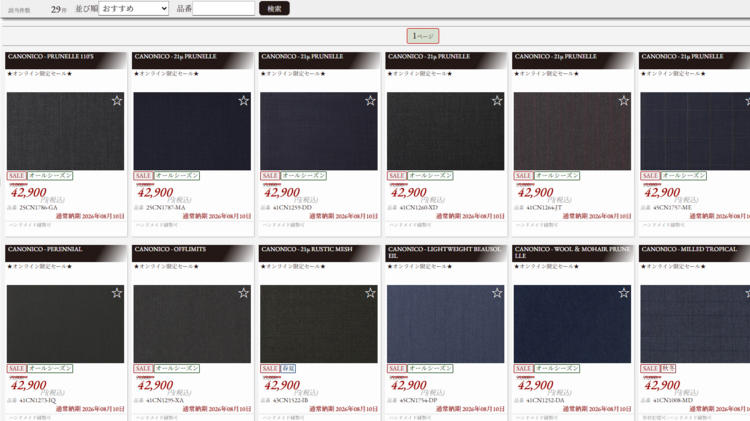Star the 41CN1264-JT striped fabric

[x=624, y=100]
